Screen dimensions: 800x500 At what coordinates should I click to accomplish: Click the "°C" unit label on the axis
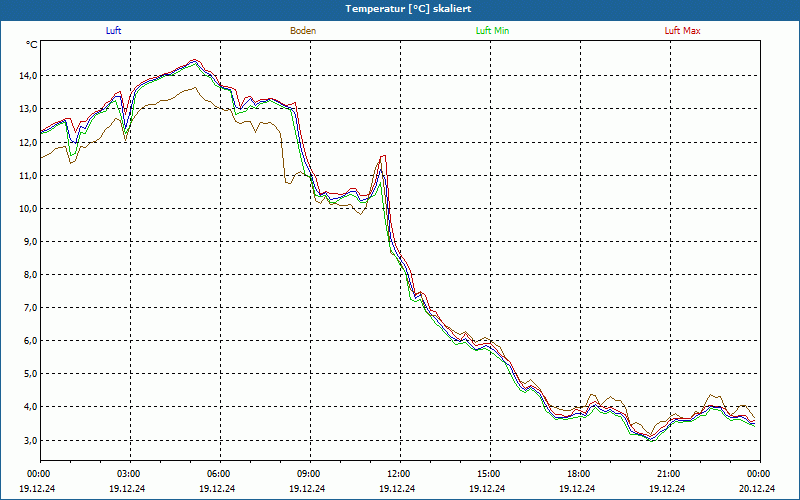(x=32, y=45)
